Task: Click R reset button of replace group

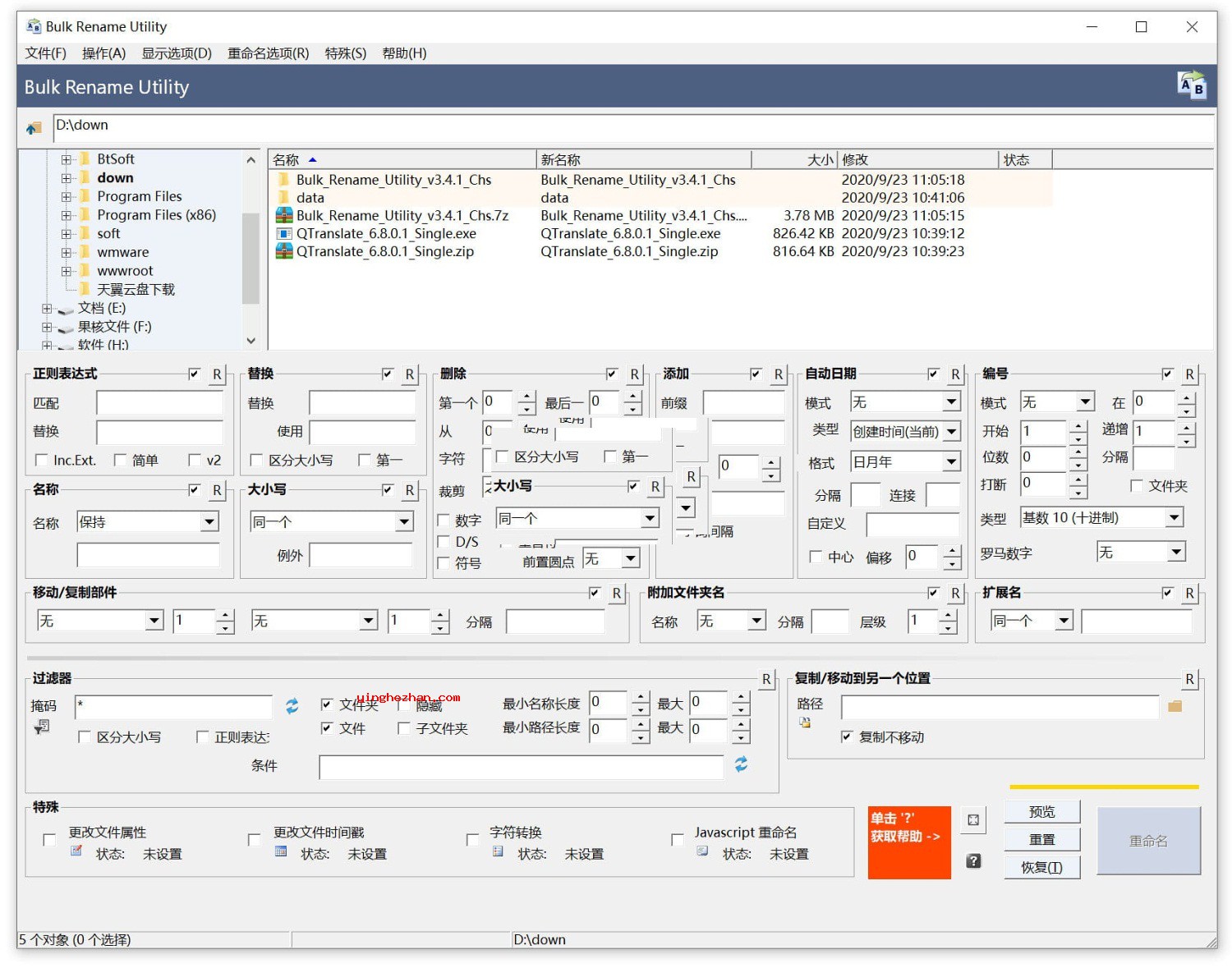Action: [409, 374]
